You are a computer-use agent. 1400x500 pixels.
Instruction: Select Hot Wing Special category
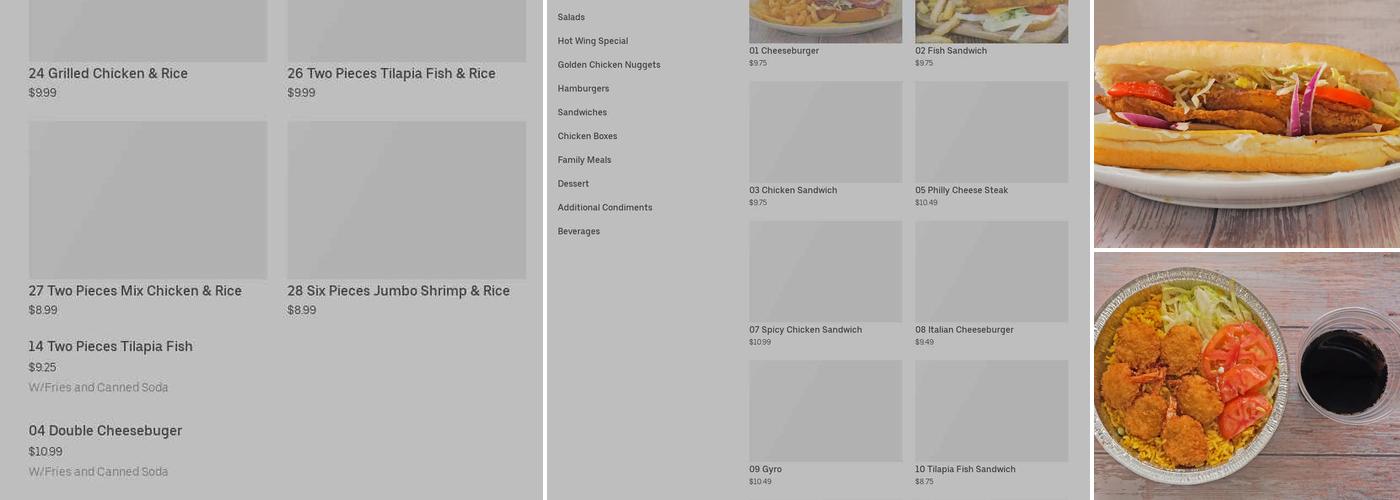(593, 41)
